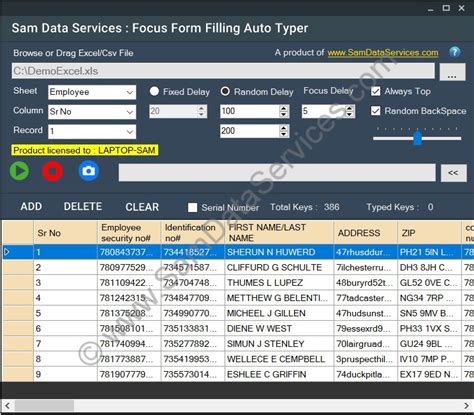Open the Column dropdown showing Sr No

click(92, 112)
